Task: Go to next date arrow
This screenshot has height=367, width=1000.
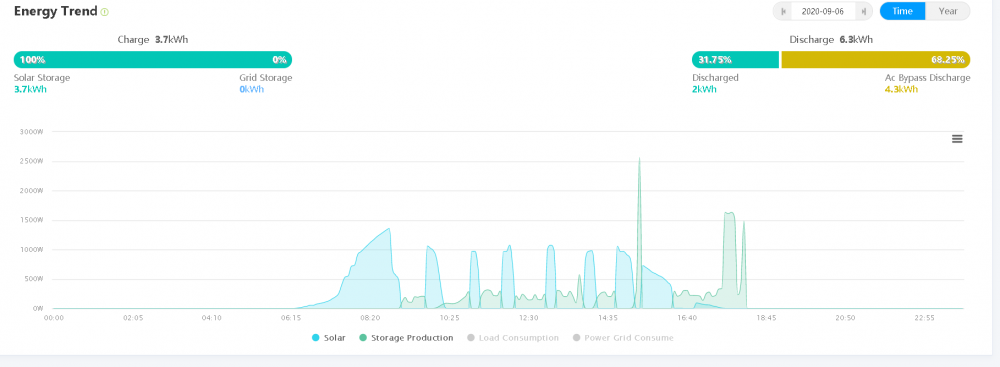Action: tap(864, 11)
